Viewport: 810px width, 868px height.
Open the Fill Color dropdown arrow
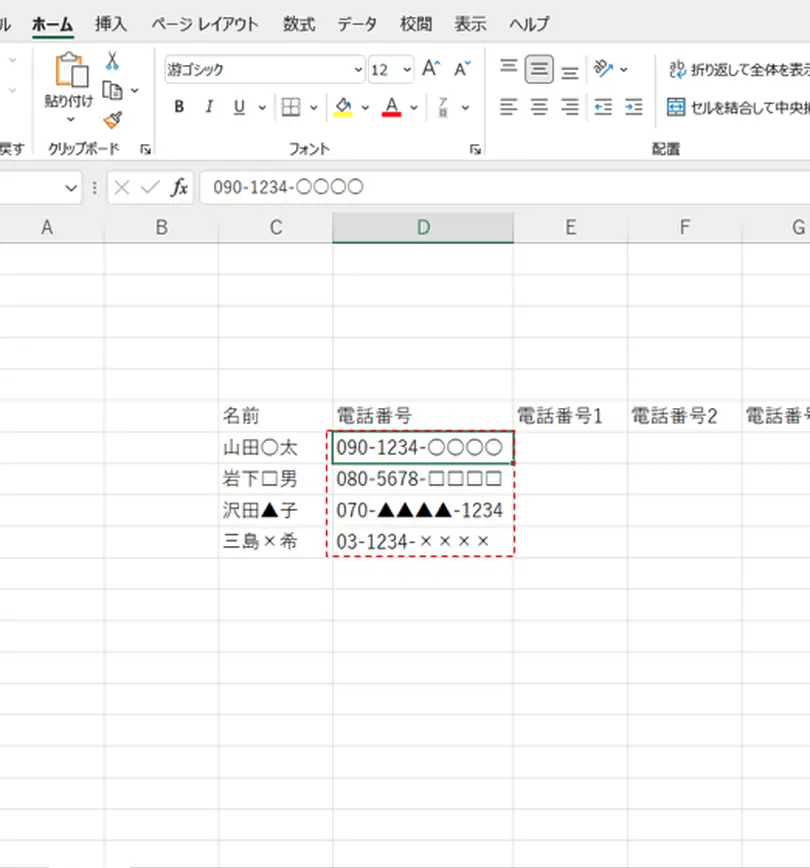(364, 107)
